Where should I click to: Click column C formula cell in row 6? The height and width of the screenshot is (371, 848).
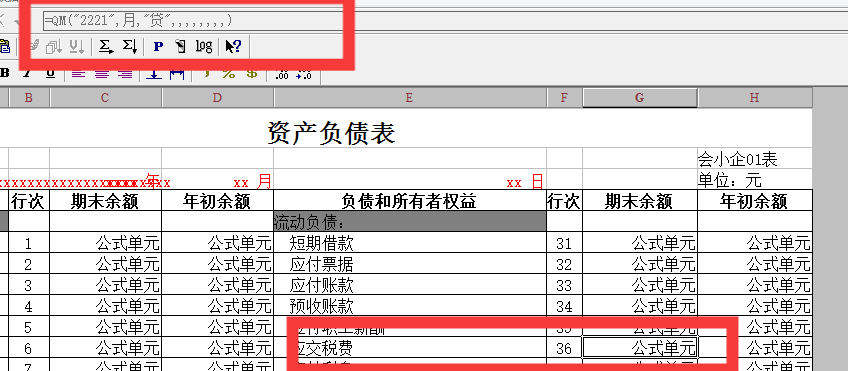[105, 348]
